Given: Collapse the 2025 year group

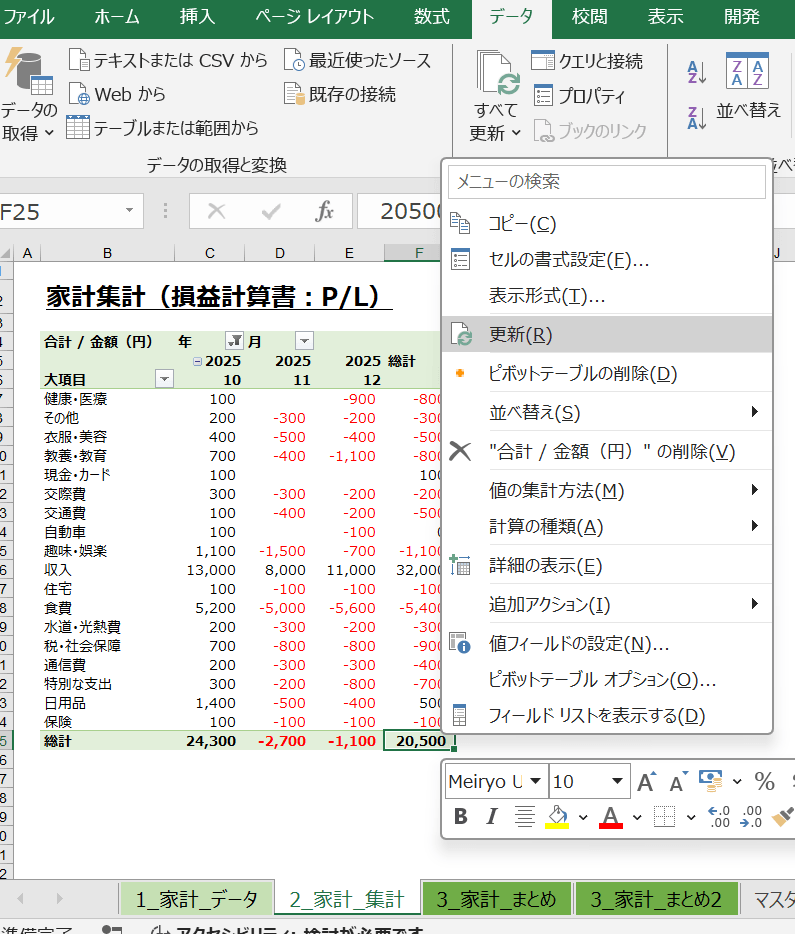Looking at the screenshot, I should pos(198,361).
